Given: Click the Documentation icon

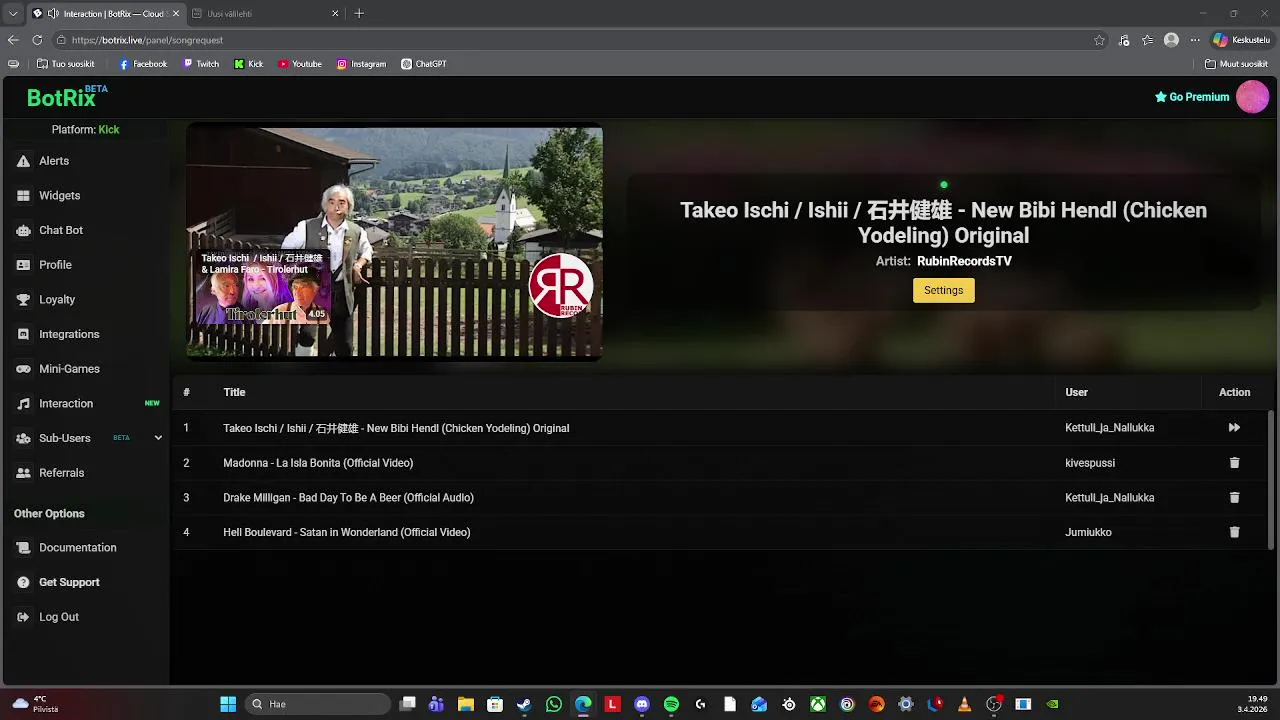Looking at the screenshot, I should click(23, 548).
